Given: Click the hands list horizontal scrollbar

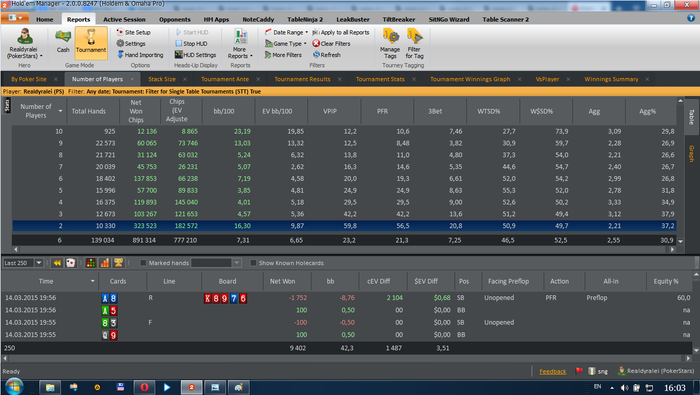Looking at the screenshot, I should (x=346, y=358).
